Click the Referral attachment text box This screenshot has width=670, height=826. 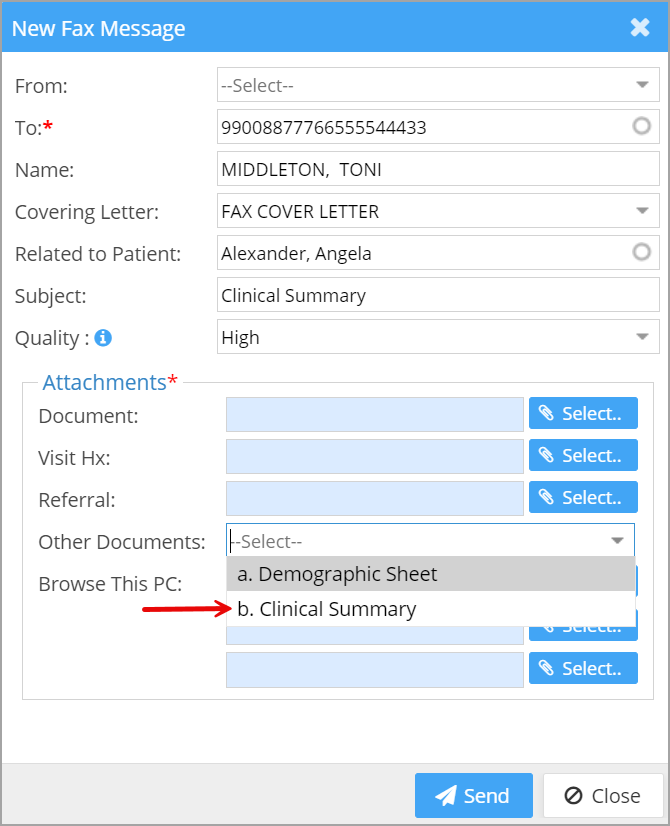[375, 498]
